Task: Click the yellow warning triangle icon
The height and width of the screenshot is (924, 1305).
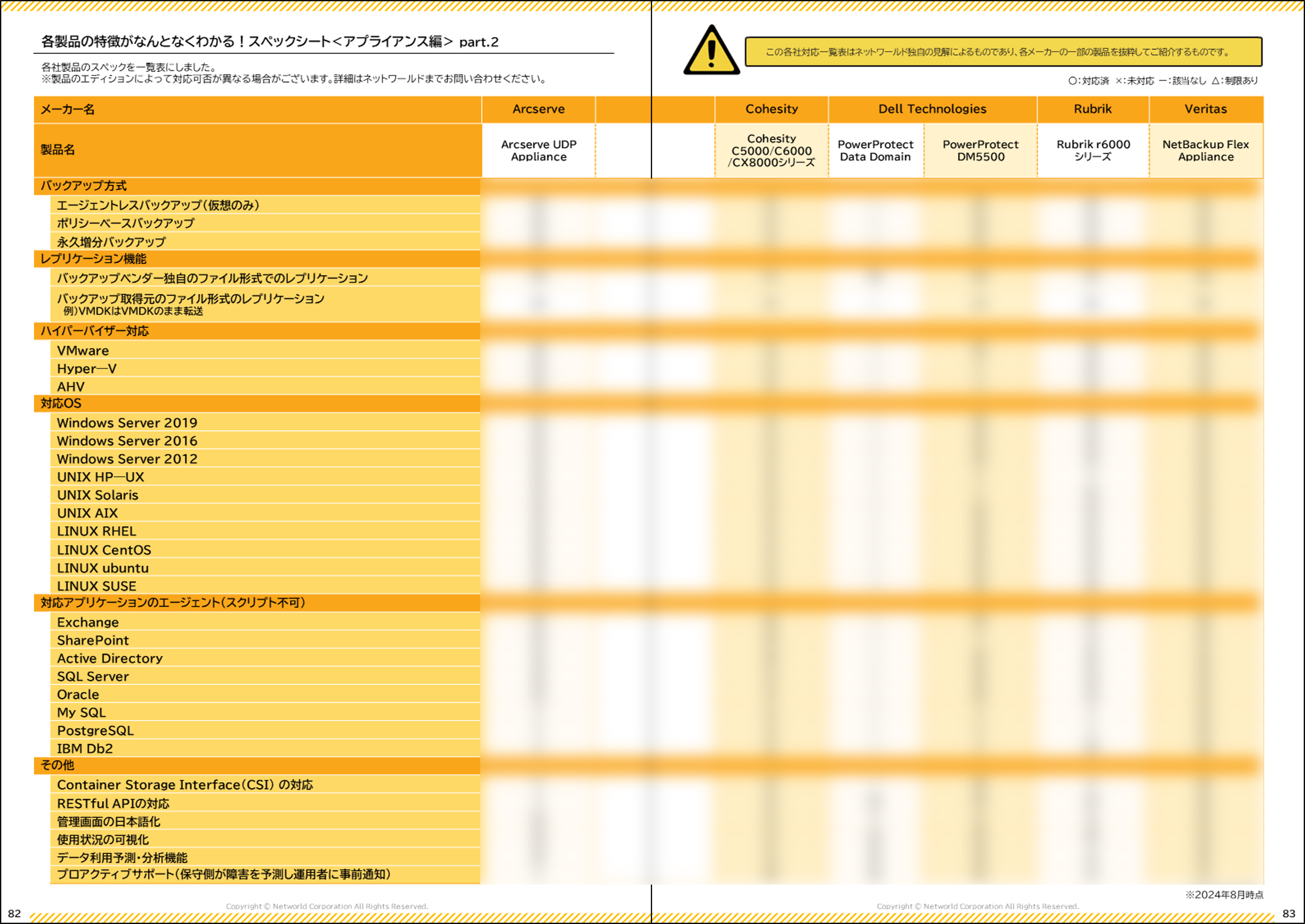Action: (712, 51)
